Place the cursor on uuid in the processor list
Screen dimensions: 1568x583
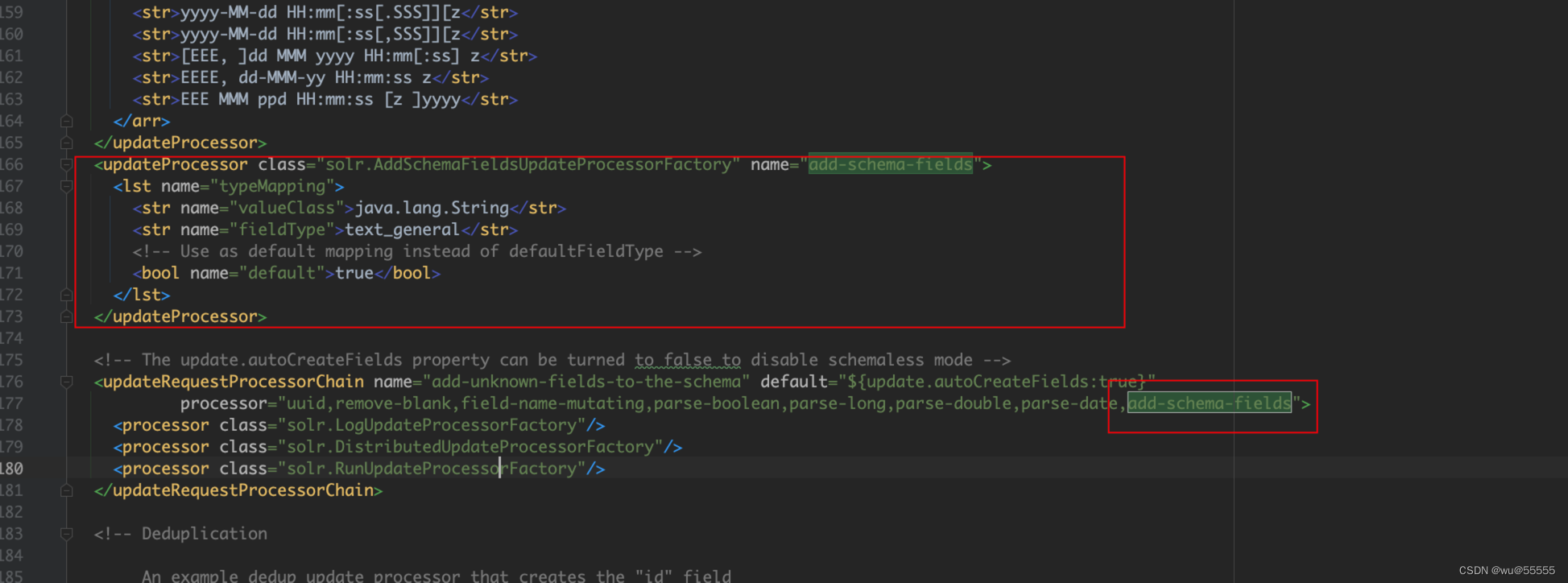(x=306, y=403)
